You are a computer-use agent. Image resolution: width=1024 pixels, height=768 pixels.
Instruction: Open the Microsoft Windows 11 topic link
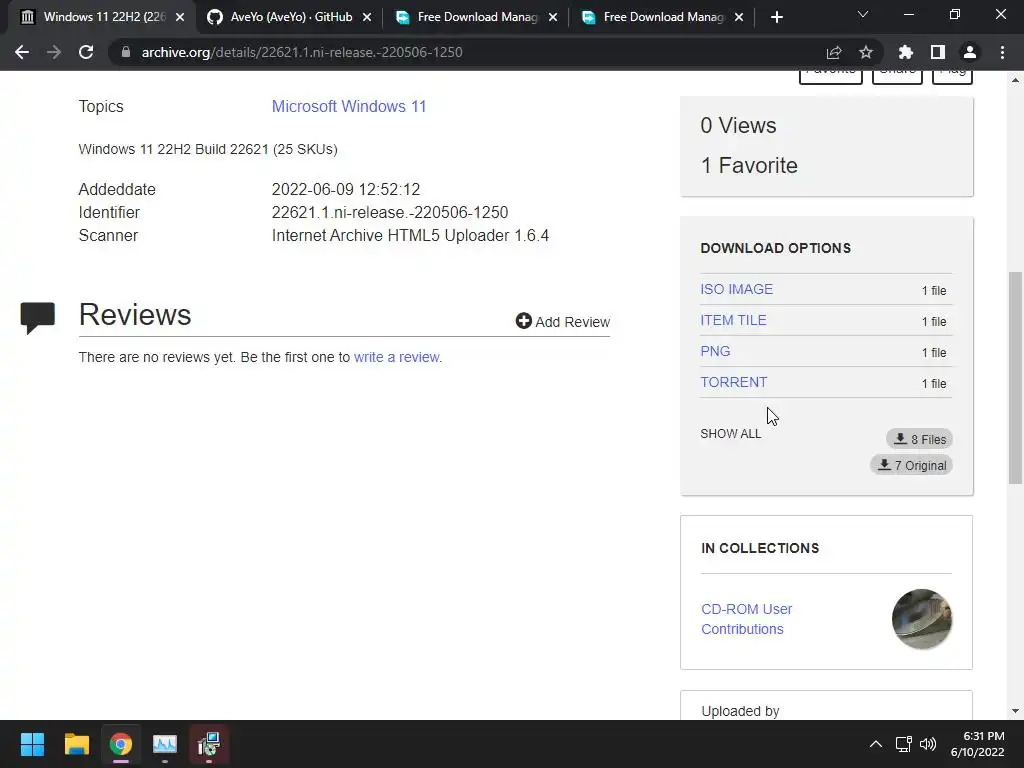click(349, 106)
